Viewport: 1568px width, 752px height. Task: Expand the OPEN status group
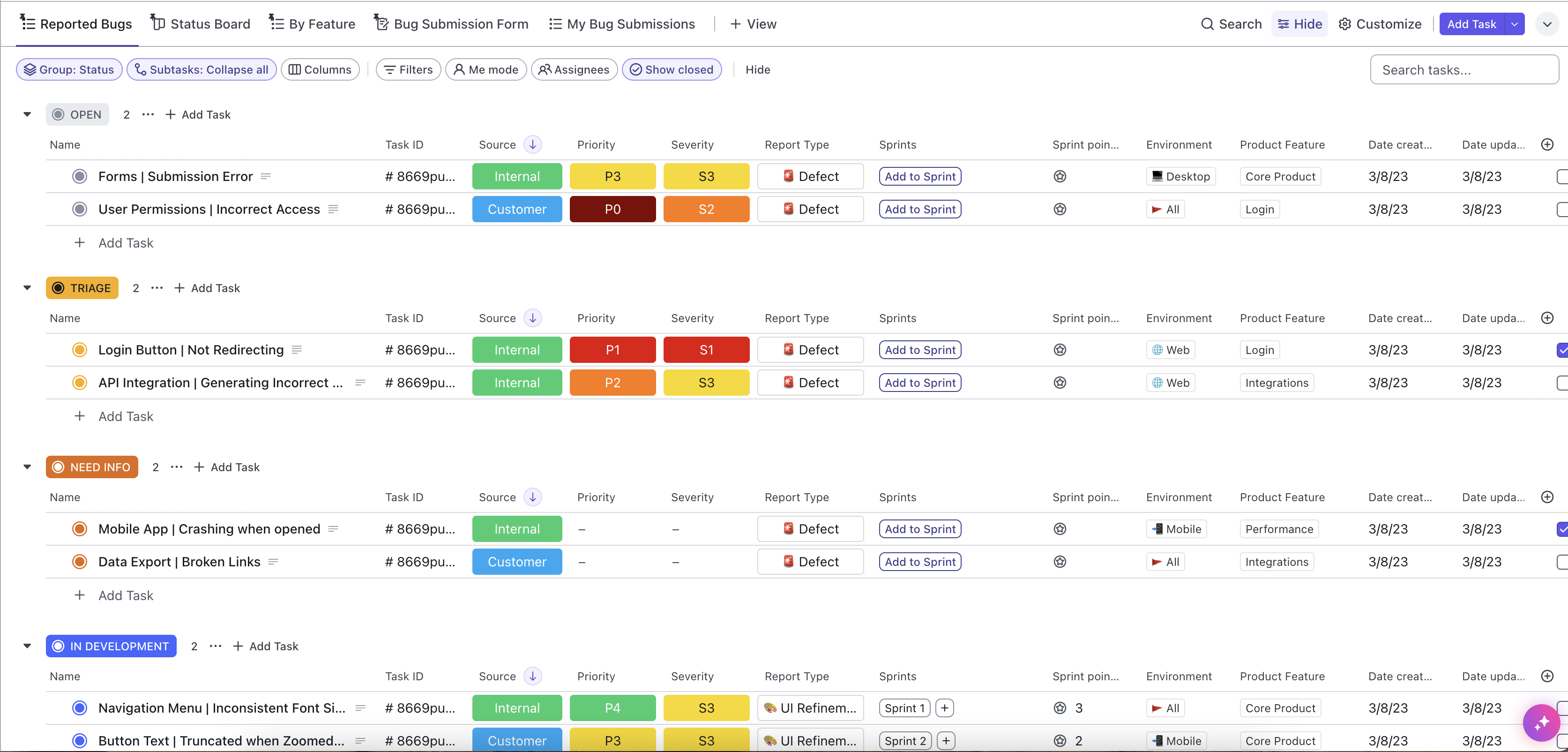pos(27,114)
